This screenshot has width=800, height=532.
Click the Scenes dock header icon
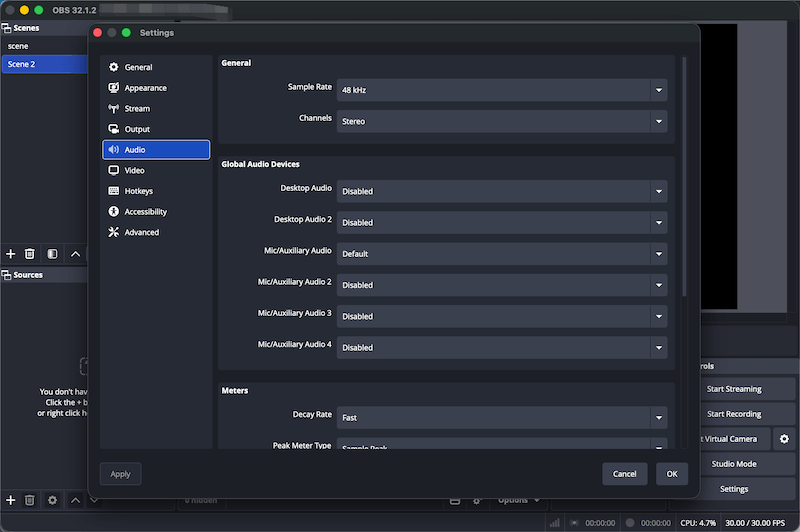coord(7,28)
